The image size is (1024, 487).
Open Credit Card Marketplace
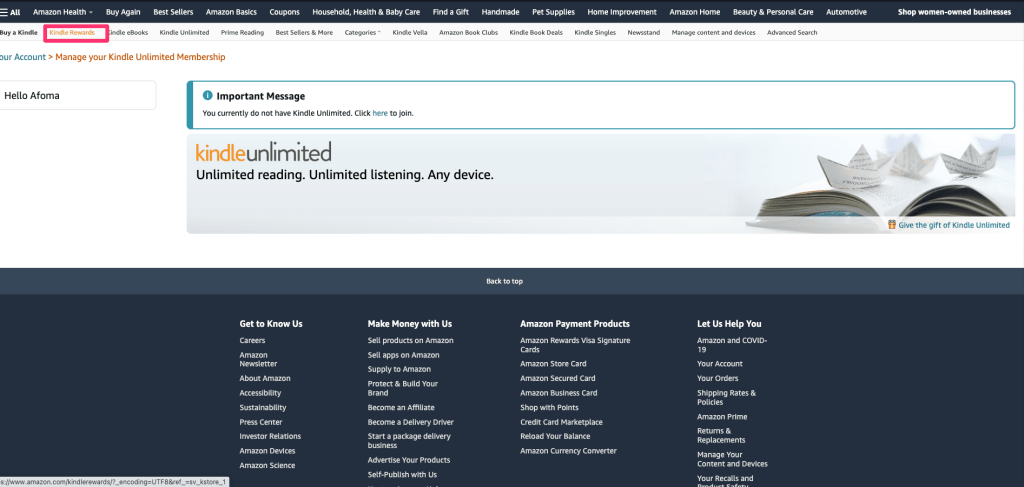pyautogui.click(x=561, y=422)
